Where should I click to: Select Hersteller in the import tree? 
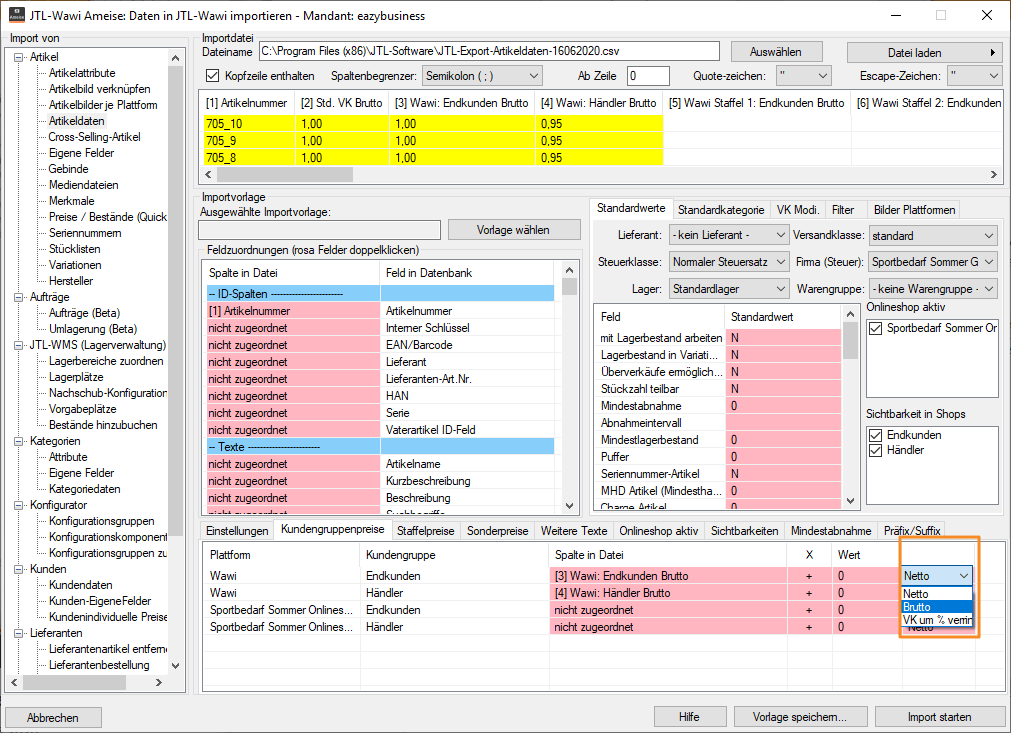pos(71,281)
